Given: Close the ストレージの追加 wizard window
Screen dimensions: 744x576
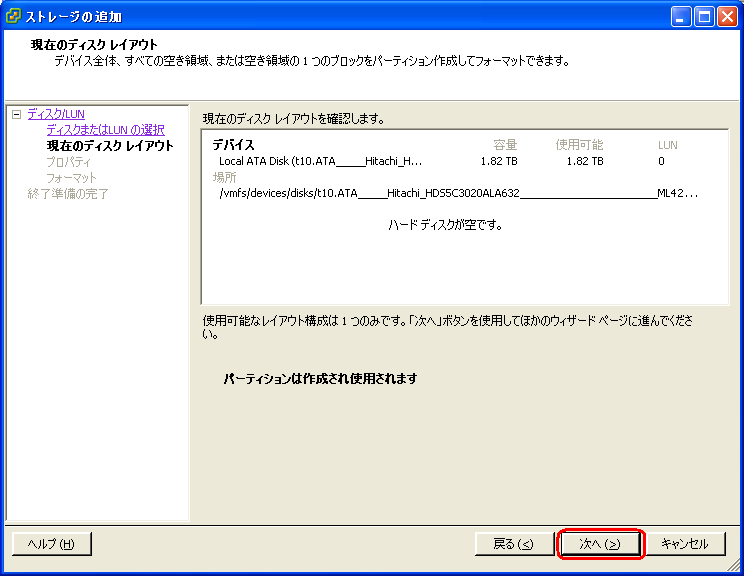Looking at the screenshot, I should 727,16.
